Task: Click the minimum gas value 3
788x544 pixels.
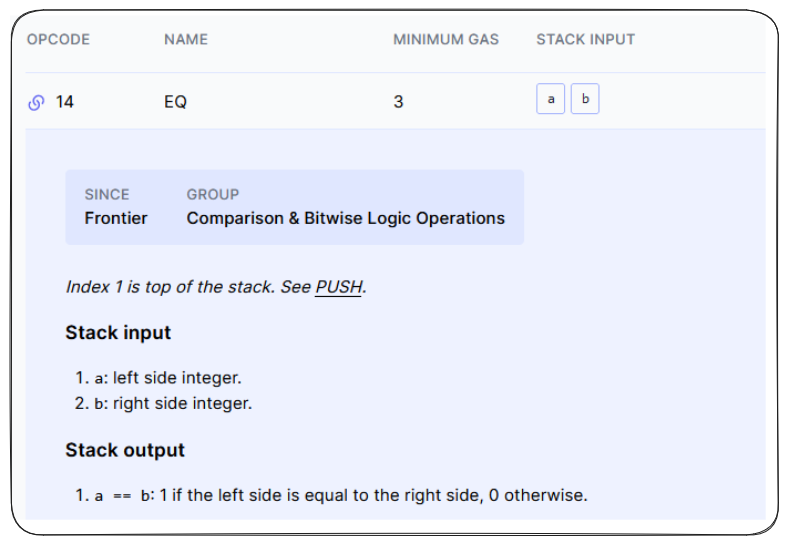Action: (x=398, y=102)
